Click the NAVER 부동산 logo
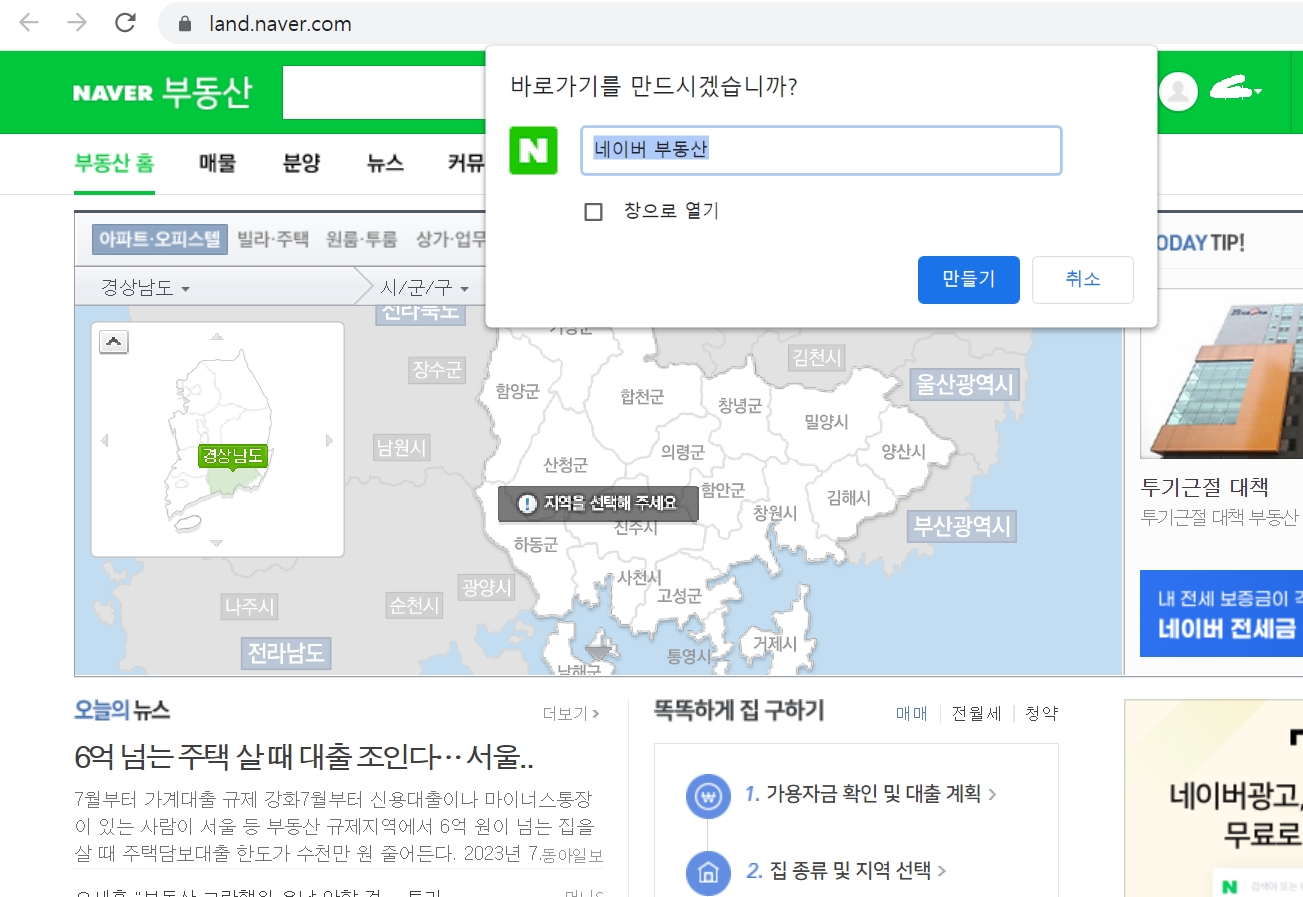The image size is (1303, 897). point(162,92)
